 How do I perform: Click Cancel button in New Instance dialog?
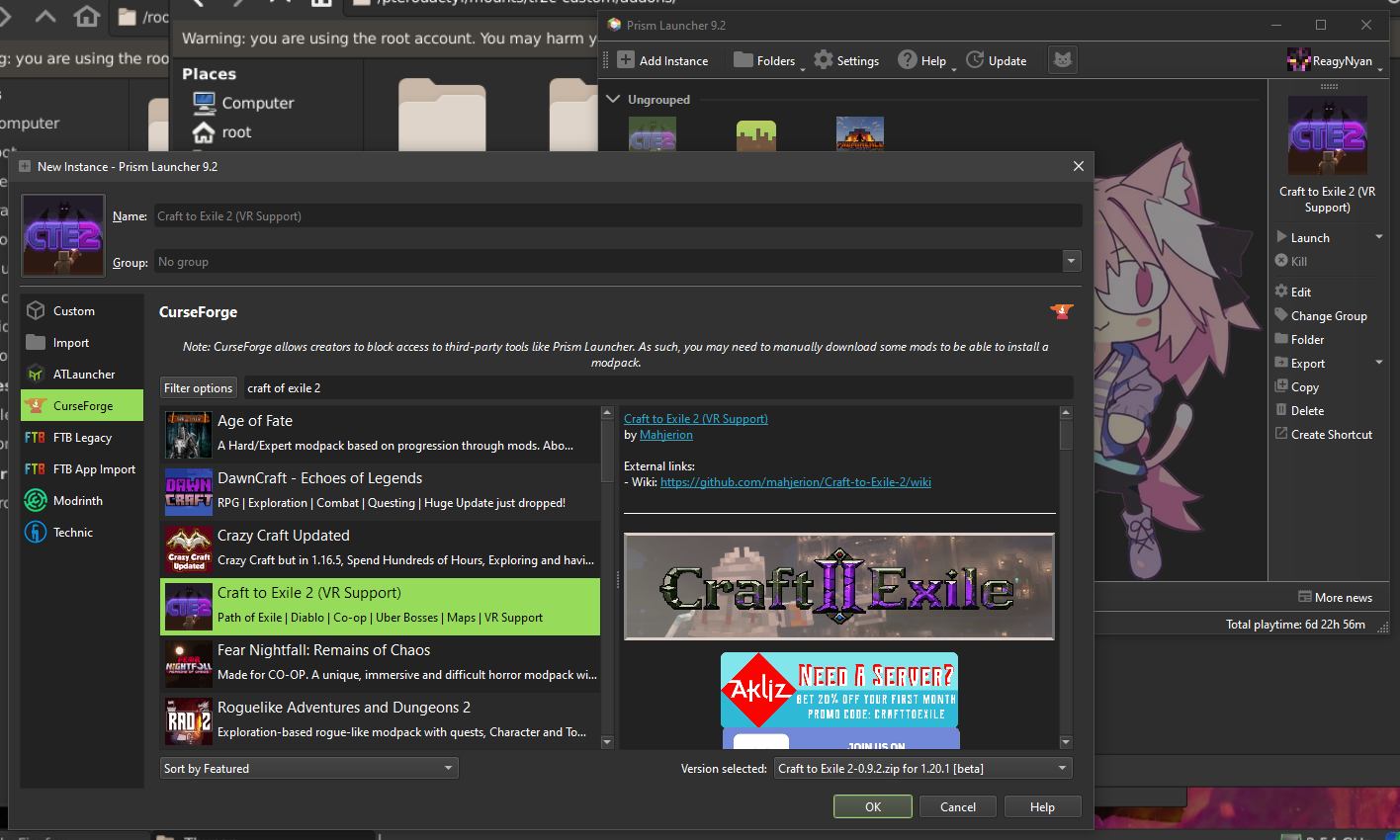[958, 806]
